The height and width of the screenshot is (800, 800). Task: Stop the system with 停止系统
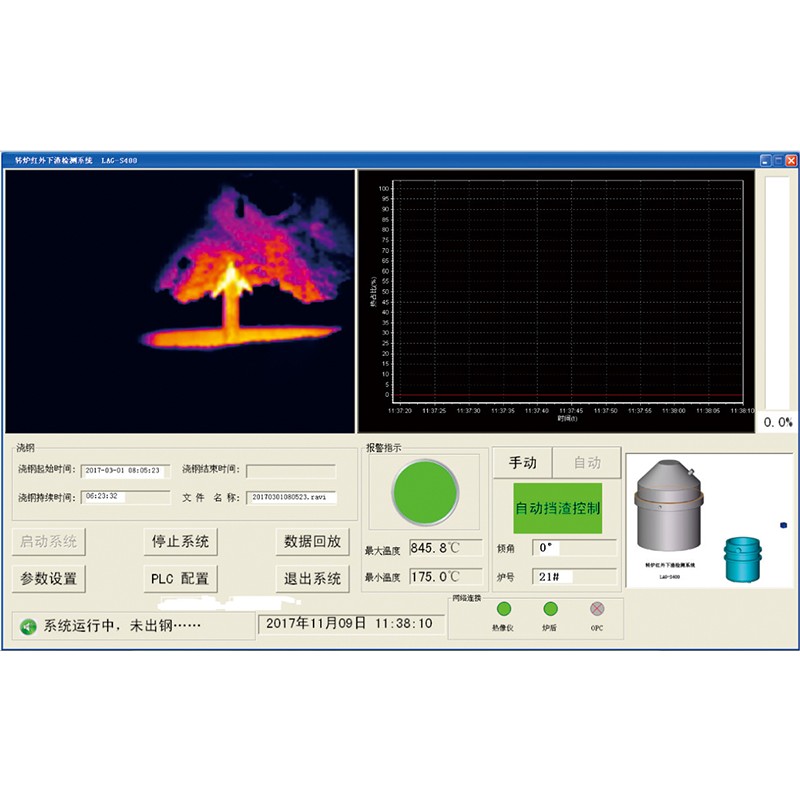(181, 541)
